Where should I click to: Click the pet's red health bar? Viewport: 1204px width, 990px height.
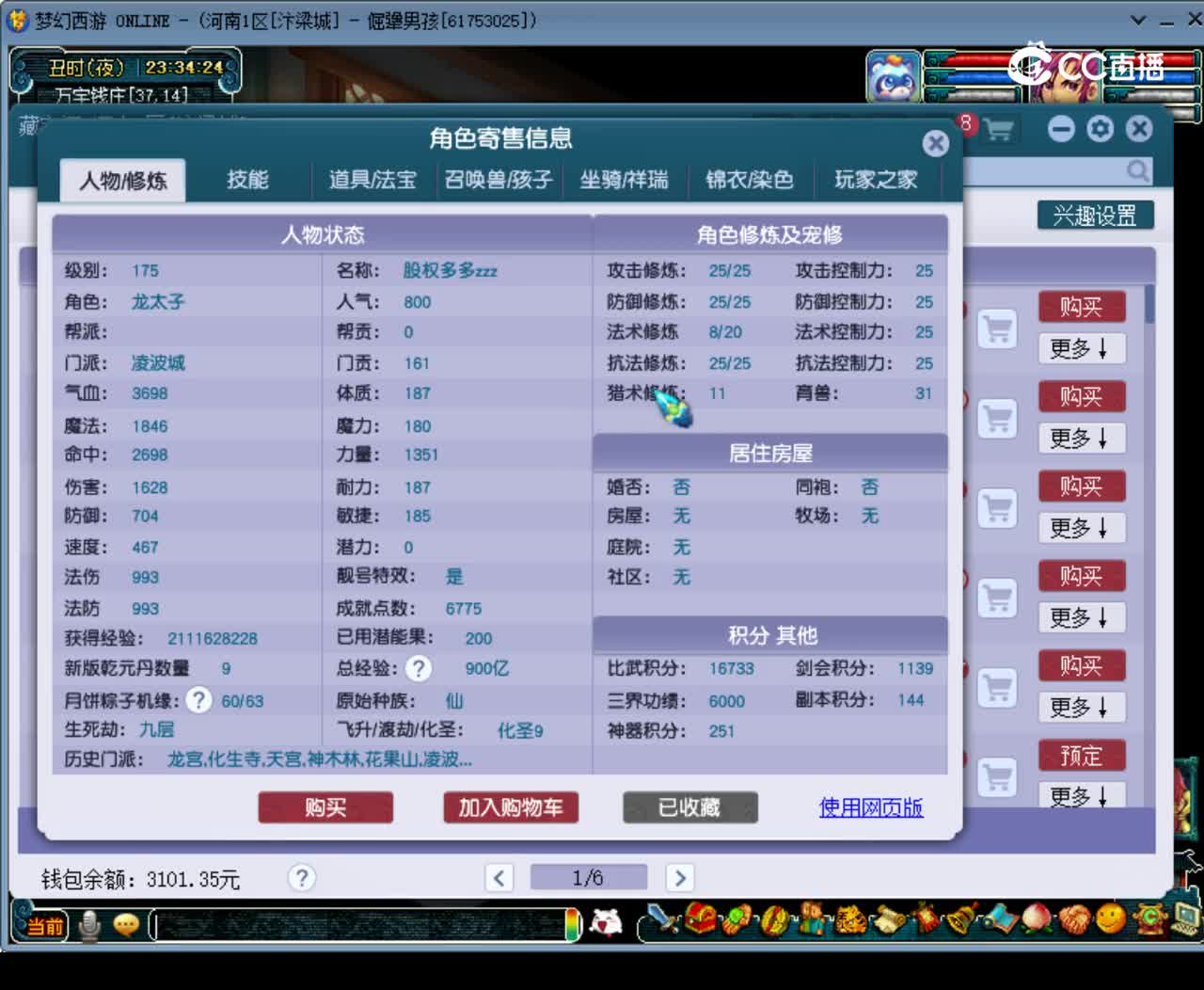point(977,60)
